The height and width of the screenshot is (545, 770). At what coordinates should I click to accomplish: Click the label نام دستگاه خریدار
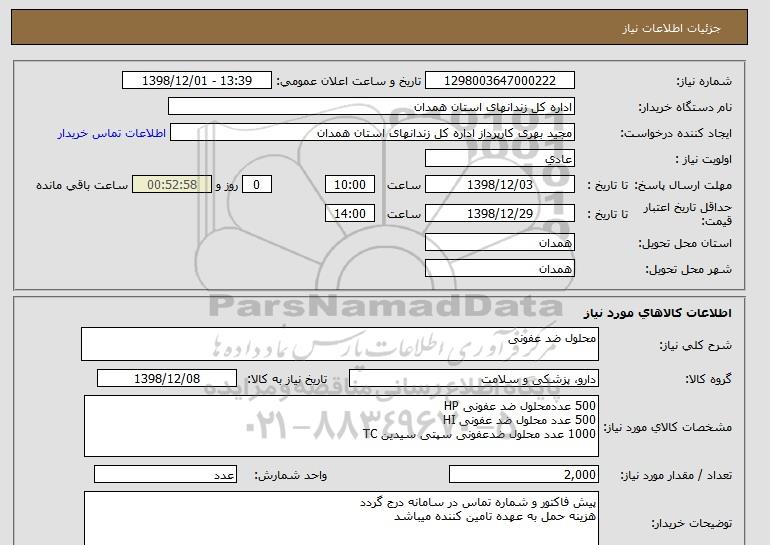click(x=685, y=107)
